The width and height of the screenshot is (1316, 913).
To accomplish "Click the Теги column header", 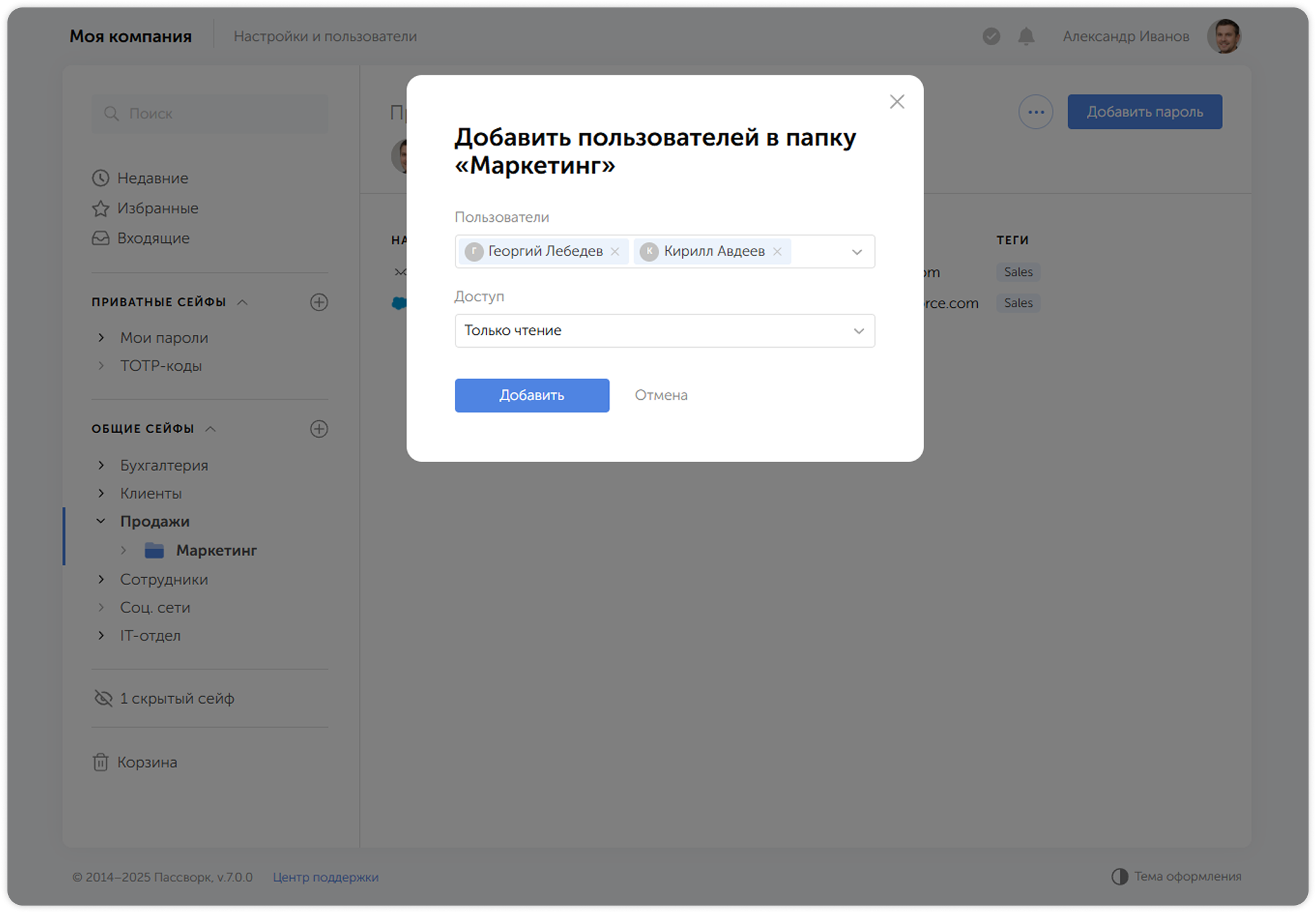I will coord(1012,240).
